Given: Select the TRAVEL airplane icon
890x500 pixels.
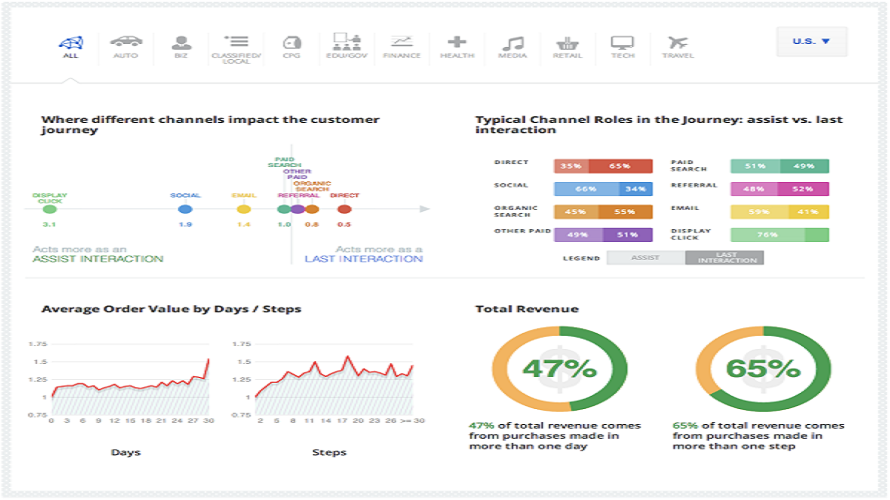Looking at the screenshot, I should (678, 43).
